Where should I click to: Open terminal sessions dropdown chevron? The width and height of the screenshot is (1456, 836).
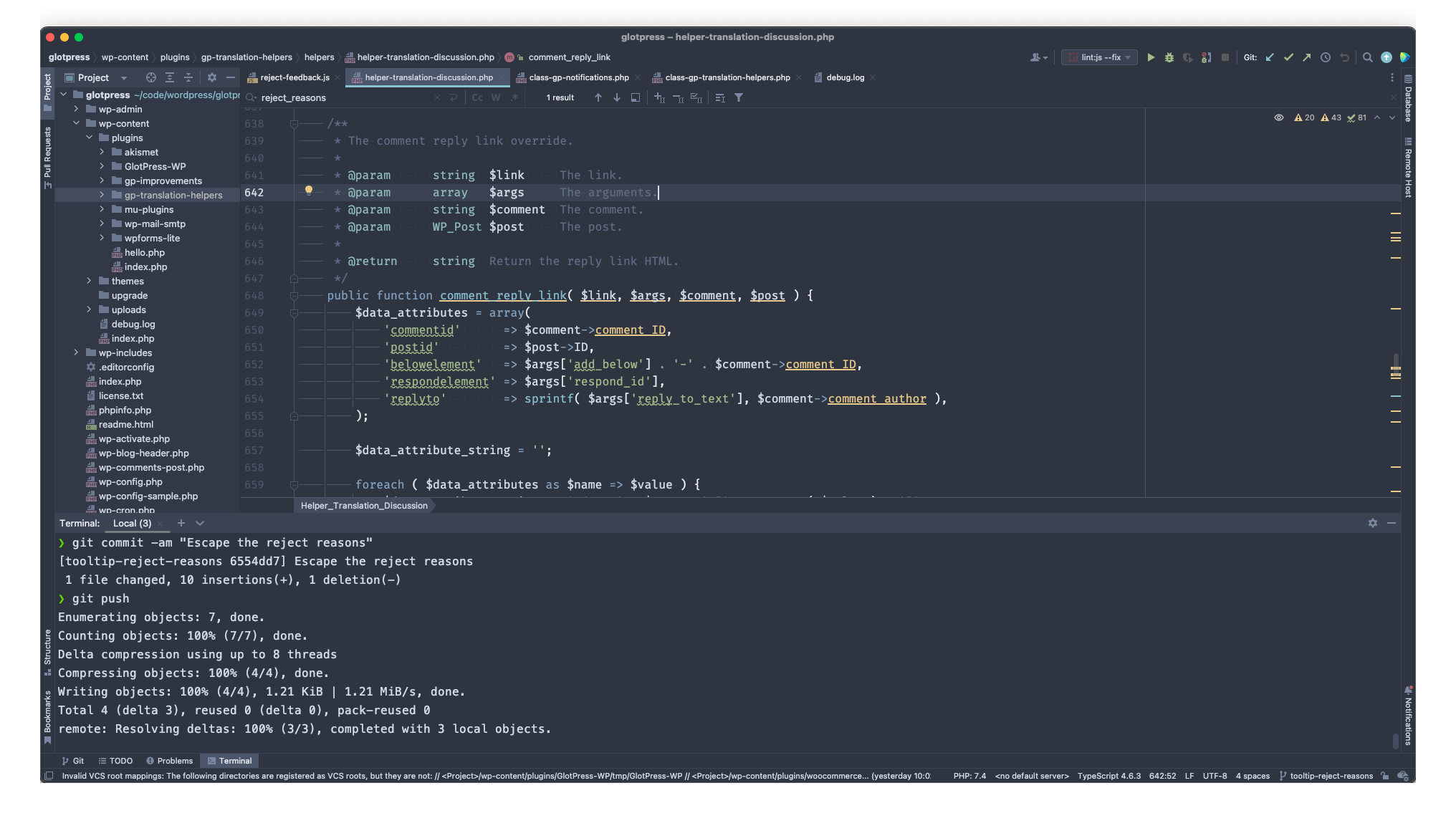[x=200, y=524]
